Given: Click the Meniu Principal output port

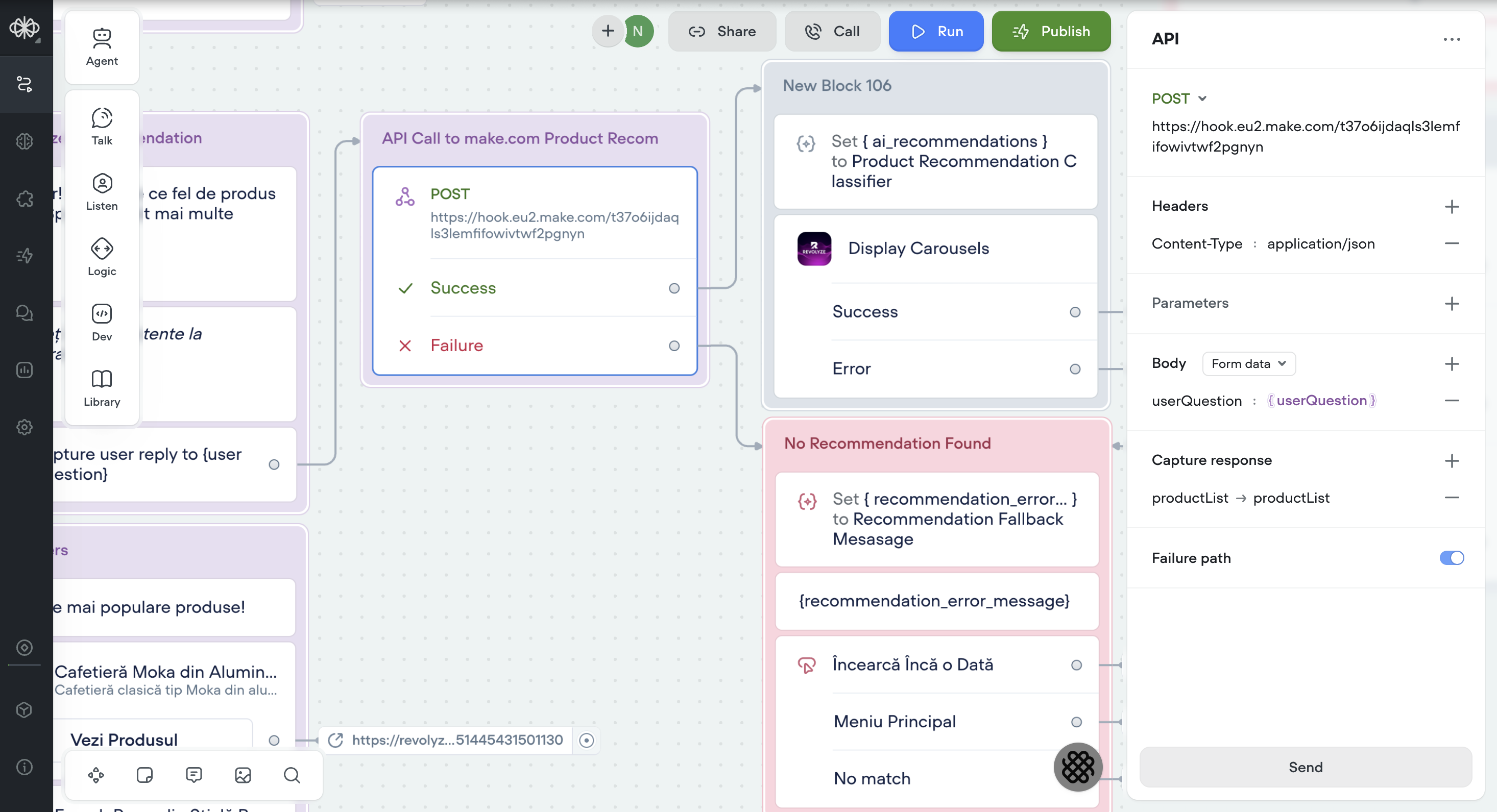Looking at the screenshot, I should (x=1076, y=722).
